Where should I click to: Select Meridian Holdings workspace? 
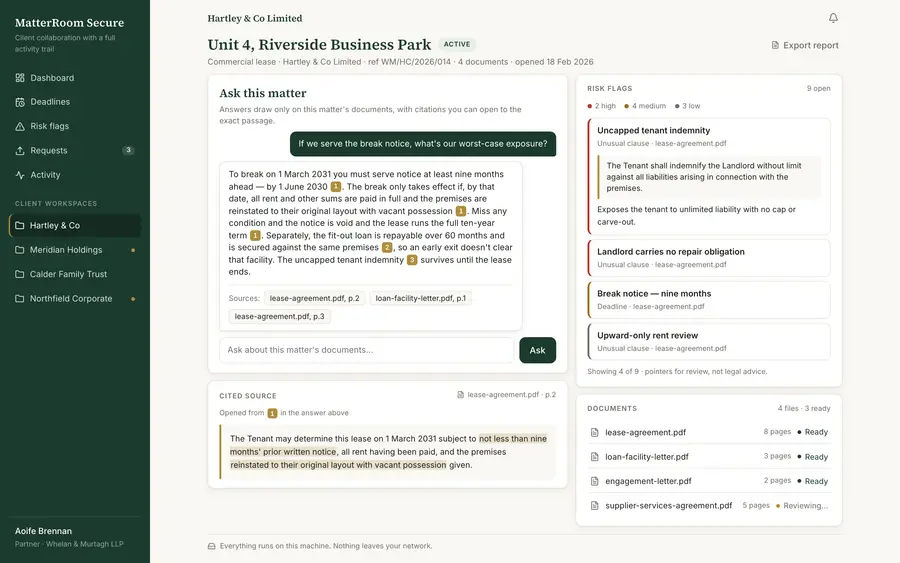[75, 250]
